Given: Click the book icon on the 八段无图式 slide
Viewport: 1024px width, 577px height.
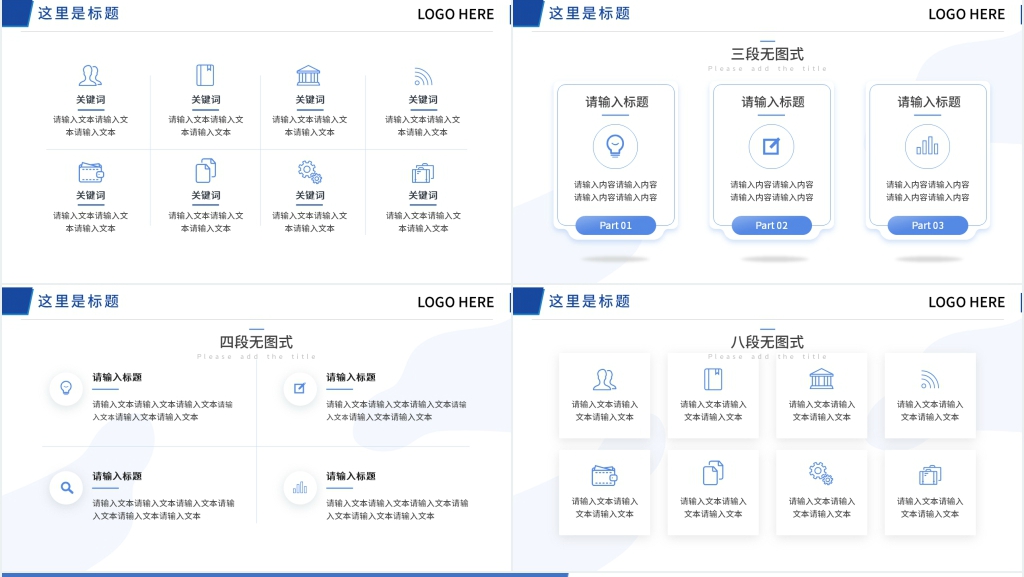Looking at the screenshot, I should (x=712, y=379).
